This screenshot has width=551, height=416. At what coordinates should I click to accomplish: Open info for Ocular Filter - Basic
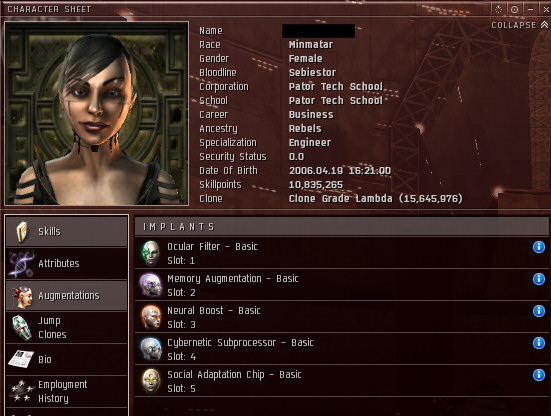click(x=538, y=247)
